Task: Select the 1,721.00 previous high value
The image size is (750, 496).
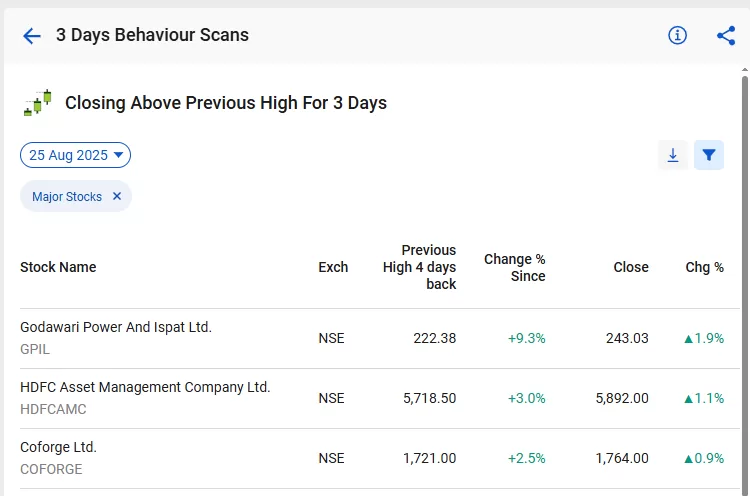Action: coord(430,458)
